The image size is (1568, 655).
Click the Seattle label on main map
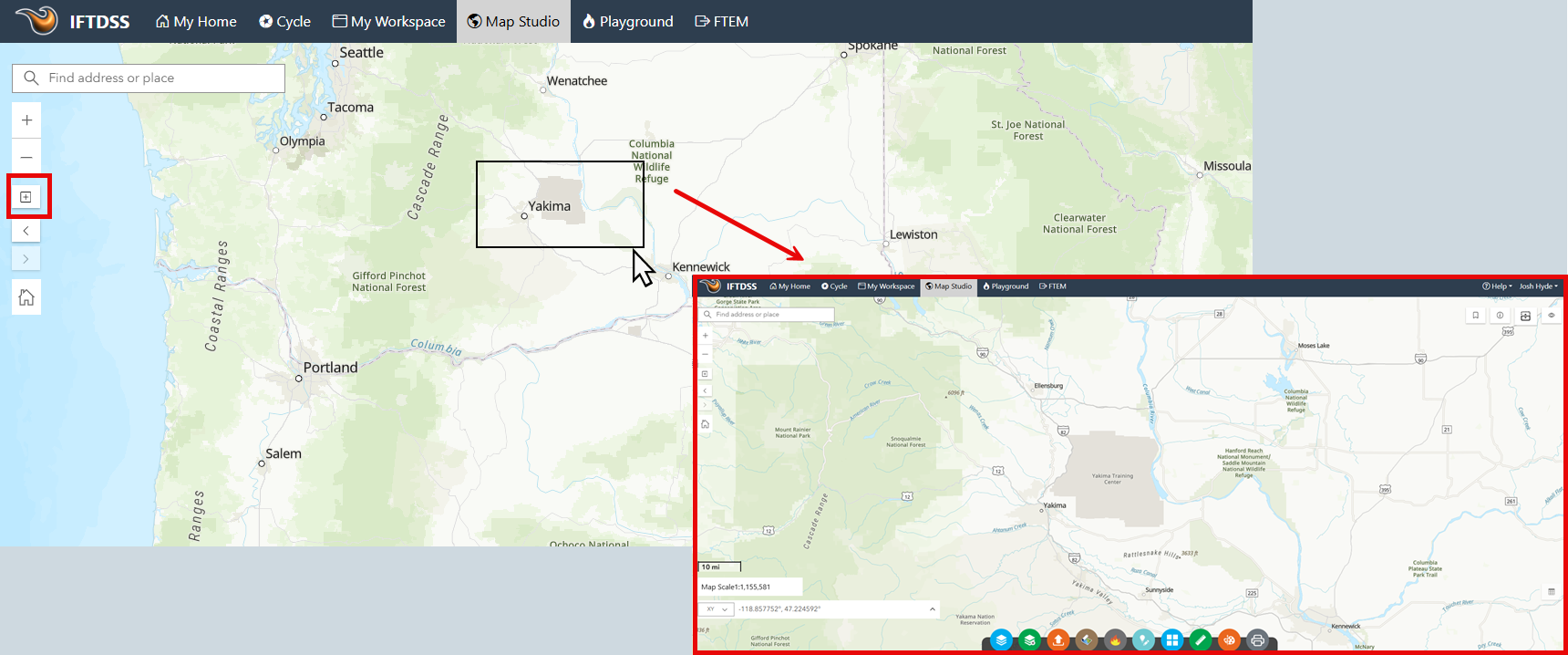tap(361, 53)
